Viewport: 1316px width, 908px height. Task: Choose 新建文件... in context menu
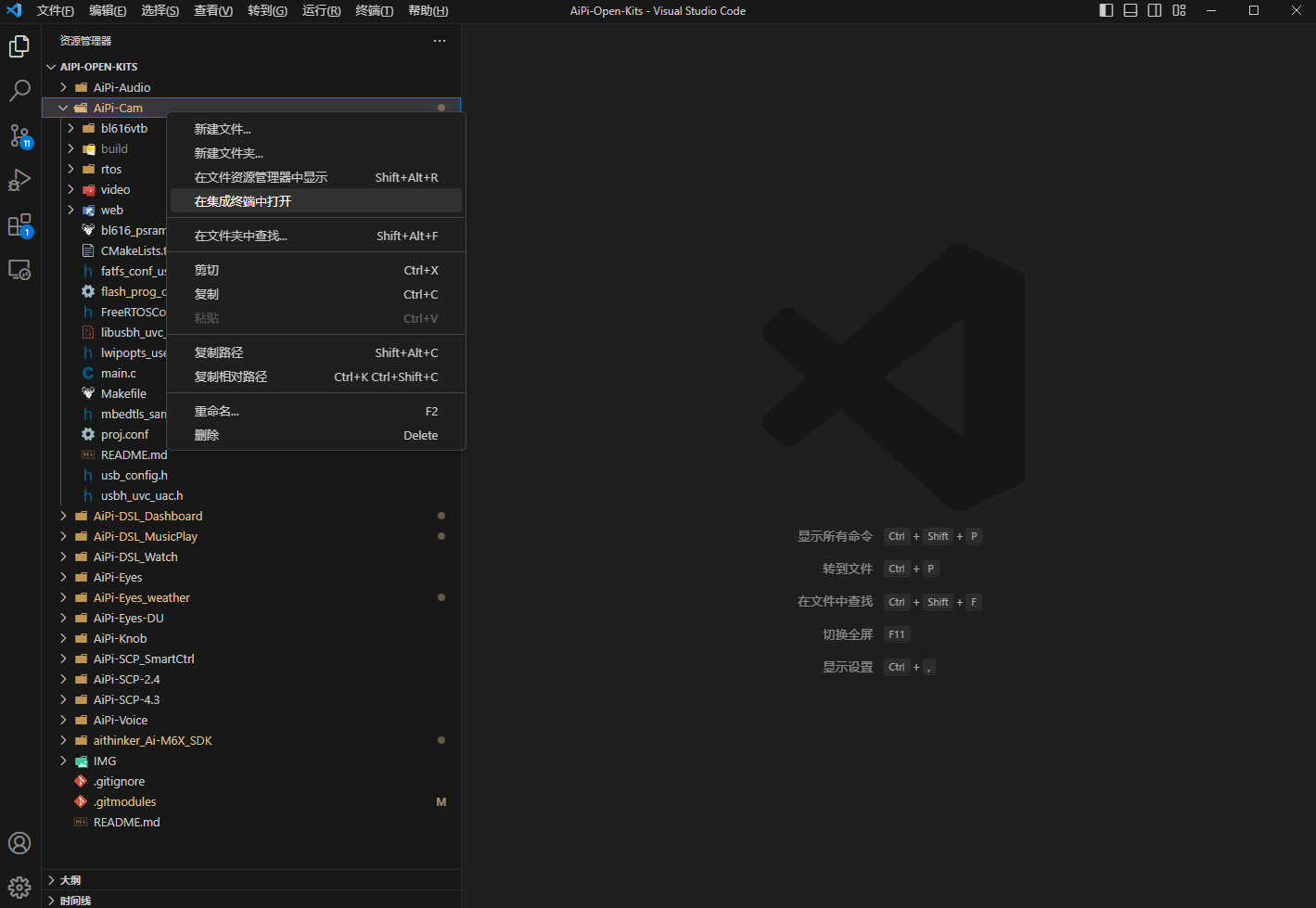[x=316, y=129]
